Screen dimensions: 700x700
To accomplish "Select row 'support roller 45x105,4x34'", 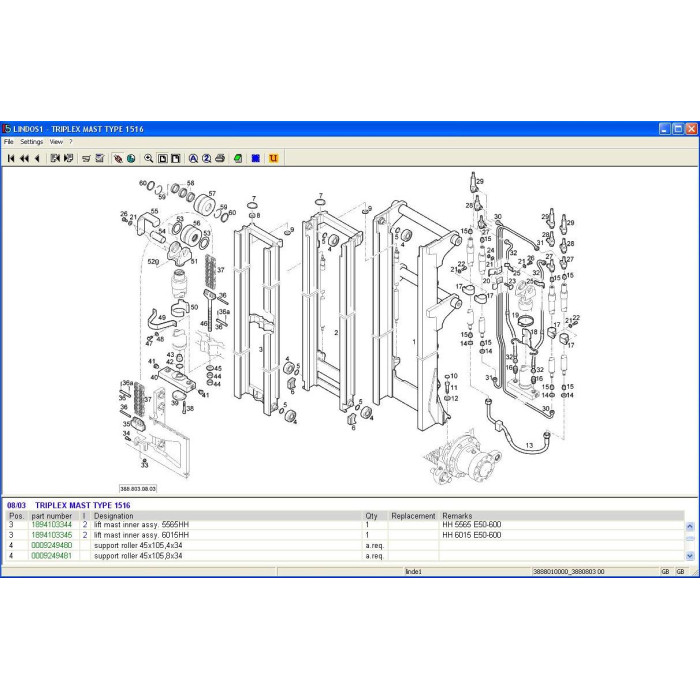I will pos(345,545).
